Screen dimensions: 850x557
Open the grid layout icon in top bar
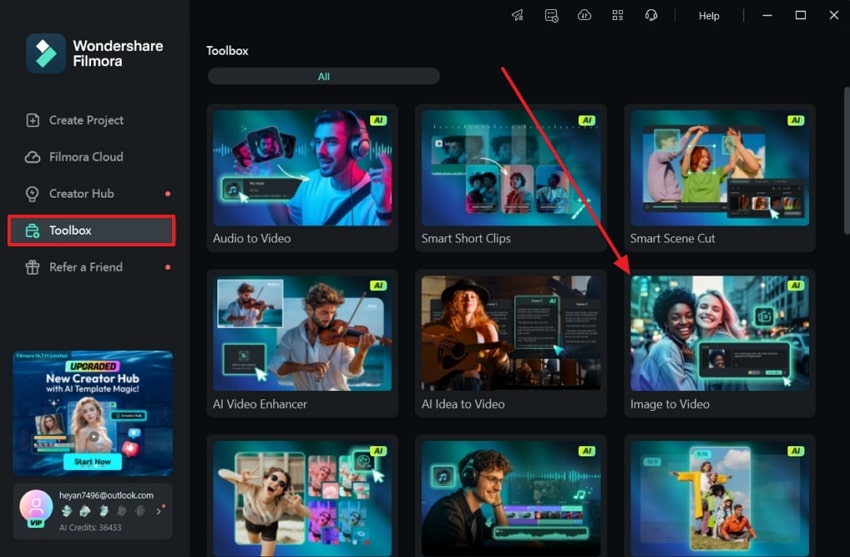click(x=617, y=15)
